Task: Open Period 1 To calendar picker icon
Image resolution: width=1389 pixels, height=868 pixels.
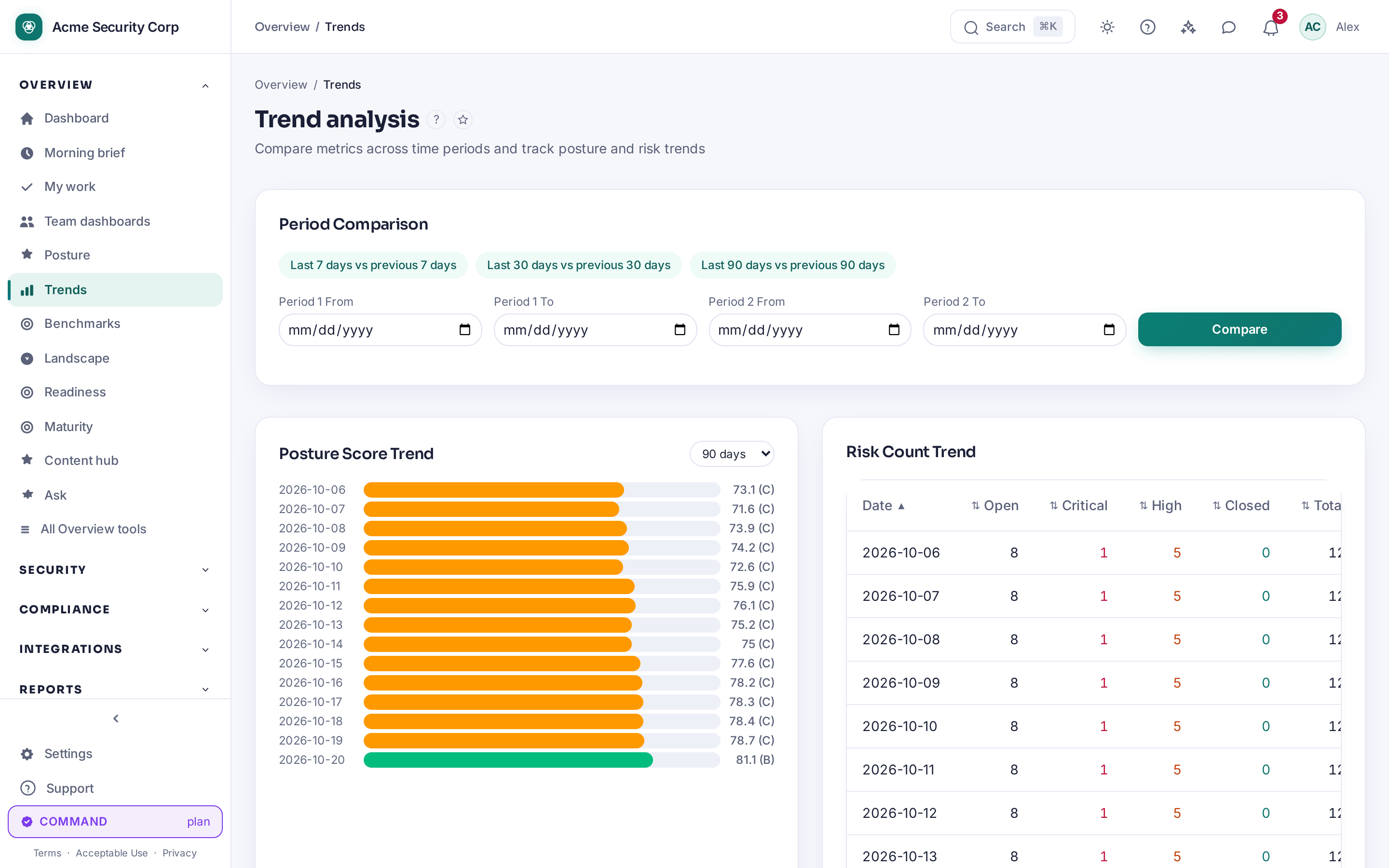Action: pyautogui.click(x=680, y=329)
